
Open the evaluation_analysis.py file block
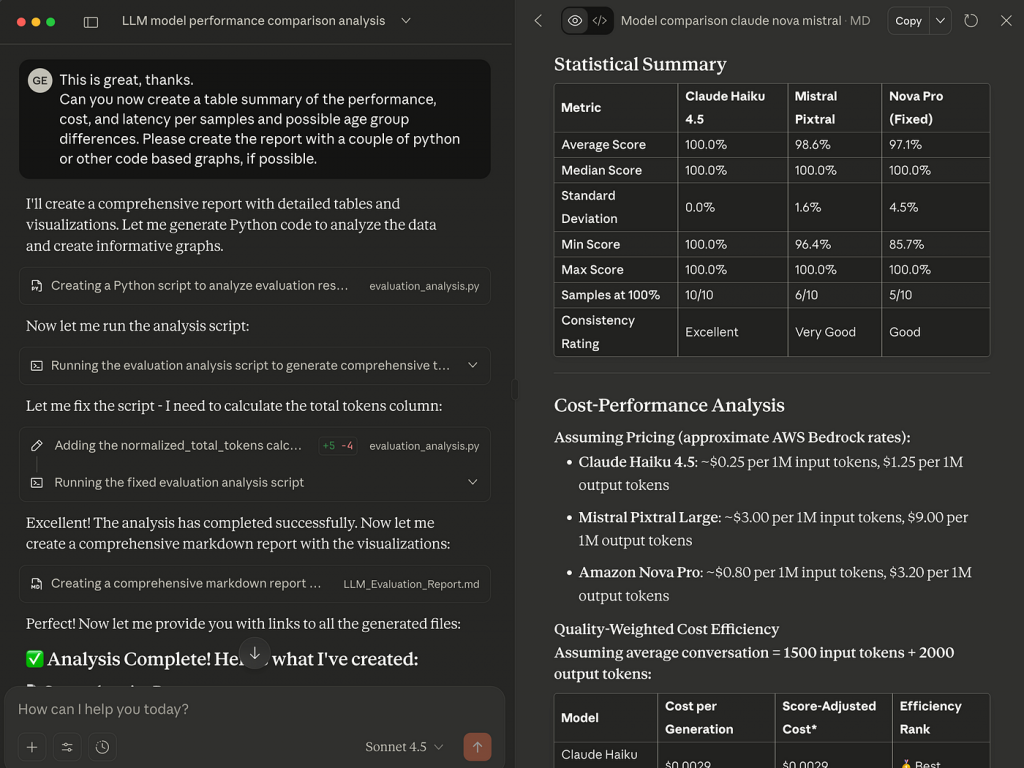pos(255,286)
